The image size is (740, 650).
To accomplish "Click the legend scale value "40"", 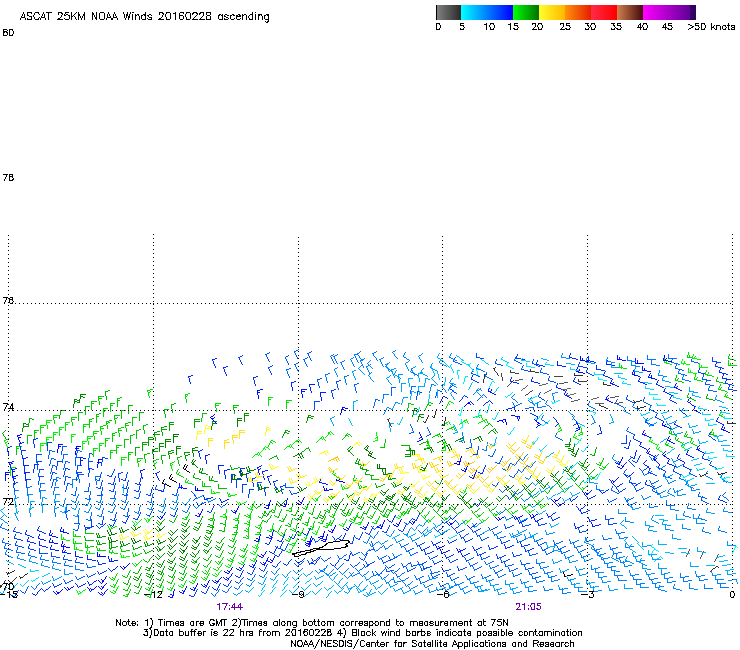I will click(642, 27).
